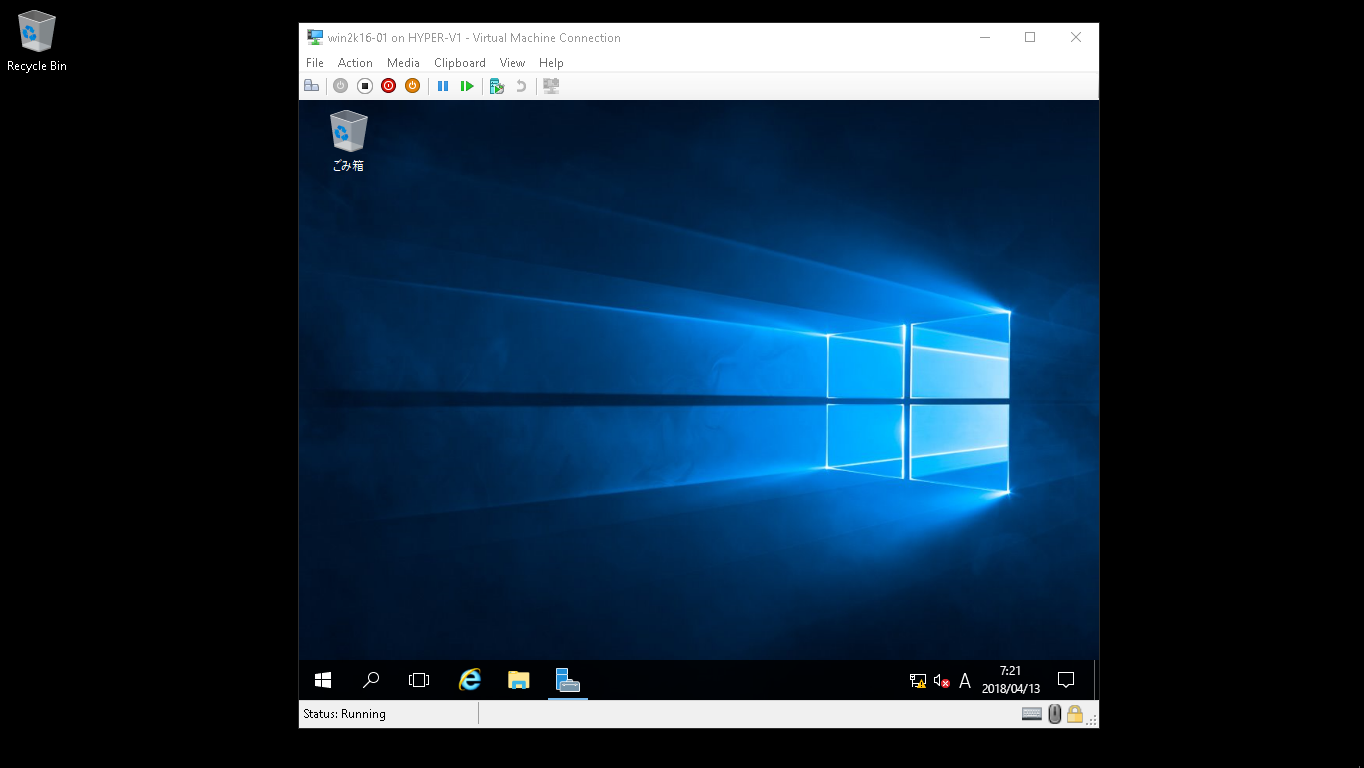Click the padlock status bar icon
Viewport: 1364px width, 768px height.
click(x=1075, y=714)
